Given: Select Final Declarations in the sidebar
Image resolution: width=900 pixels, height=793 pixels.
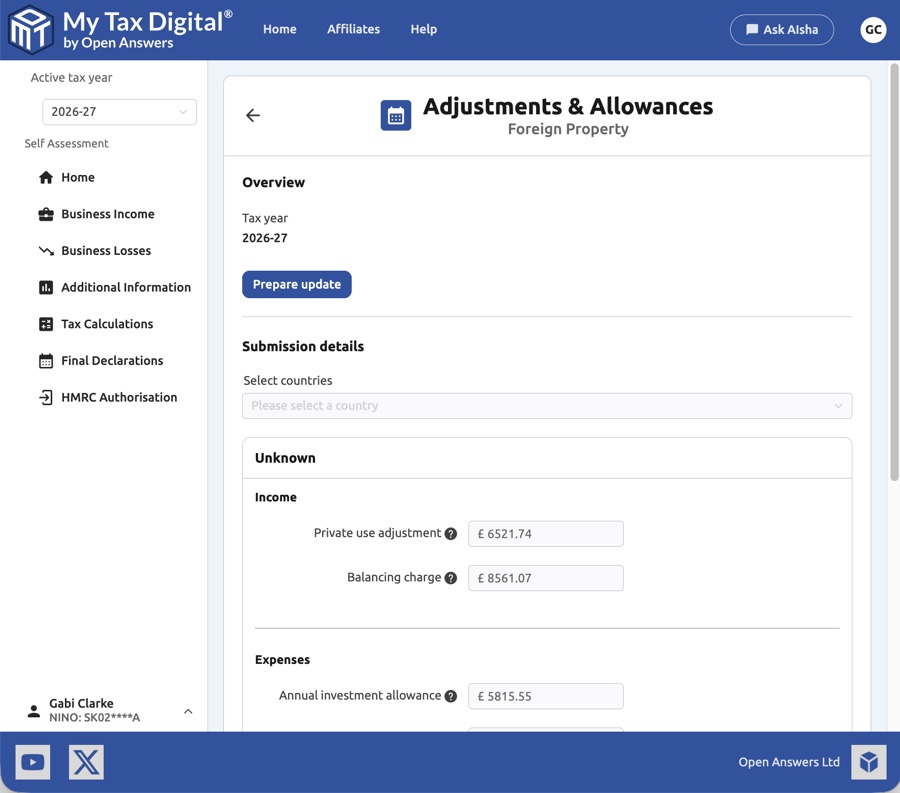Looking at the screenshot, I should 110,360.
